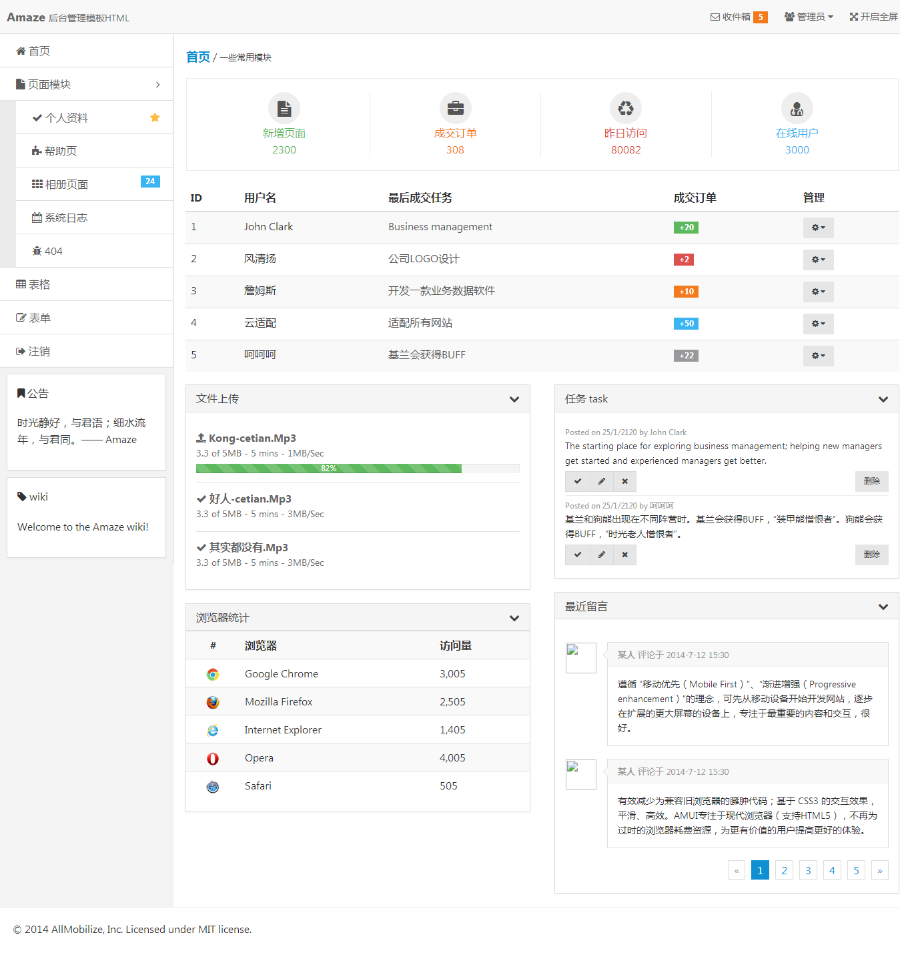Screen dimensions: 900x965
Task: Click 删除 button on John Clark's task
Action: click(x=872, y=481)
